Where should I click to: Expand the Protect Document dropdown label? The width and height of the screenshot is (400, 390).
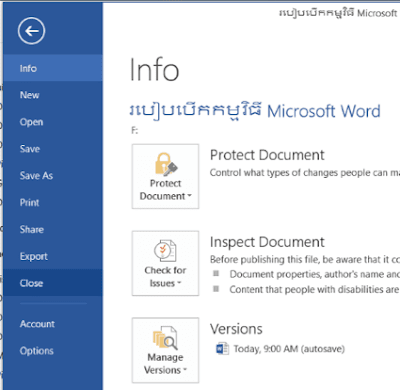[166, 190]
